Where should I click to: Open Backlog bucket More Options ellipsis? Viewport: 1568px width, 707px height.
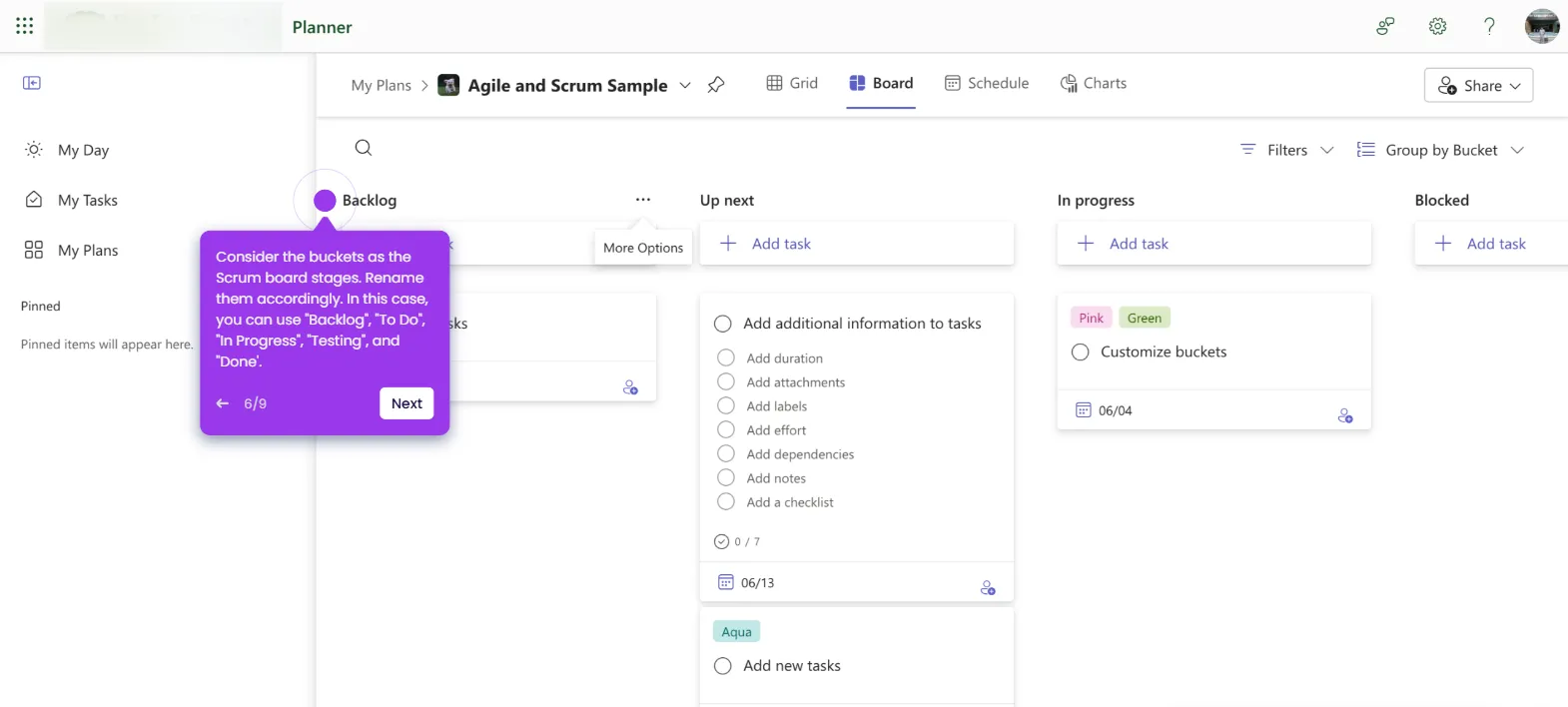pyautogui.click(x=643, y=200)
